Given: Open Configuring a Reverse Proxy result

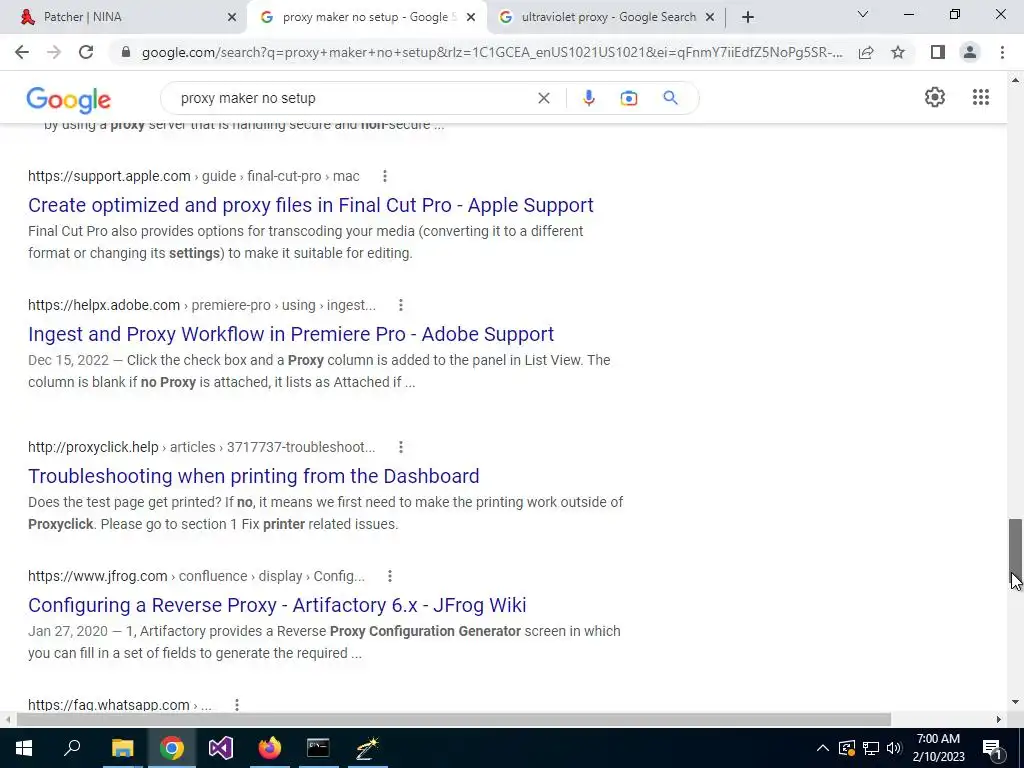Looking at the screenshot, I should (277, 605).
